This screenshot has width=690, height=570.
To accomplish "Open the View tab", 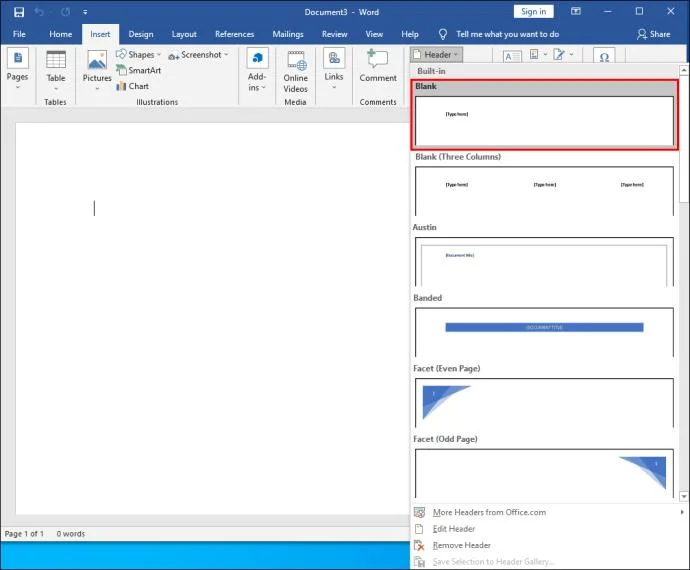I will pos(374,34).
